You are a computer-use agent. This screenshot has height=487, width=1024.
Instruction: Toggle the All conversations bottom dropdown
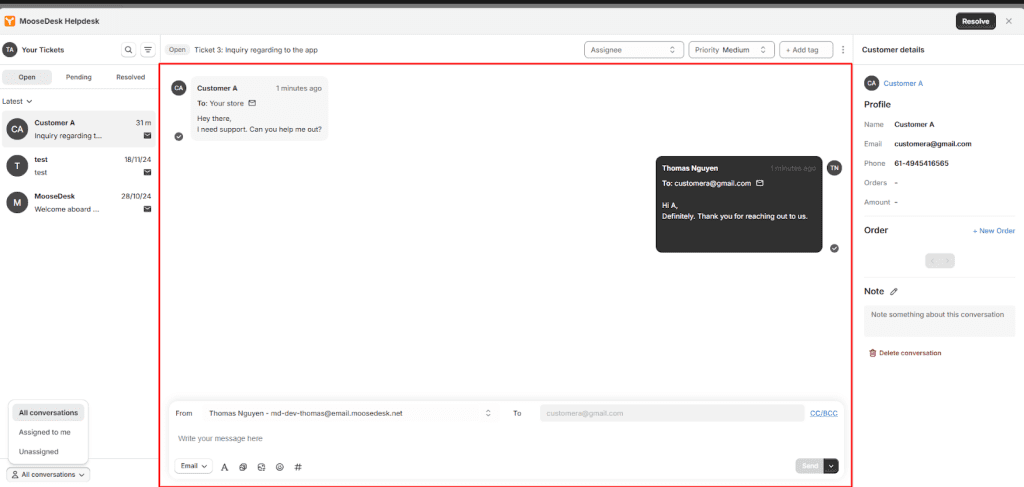coord(48,475)
